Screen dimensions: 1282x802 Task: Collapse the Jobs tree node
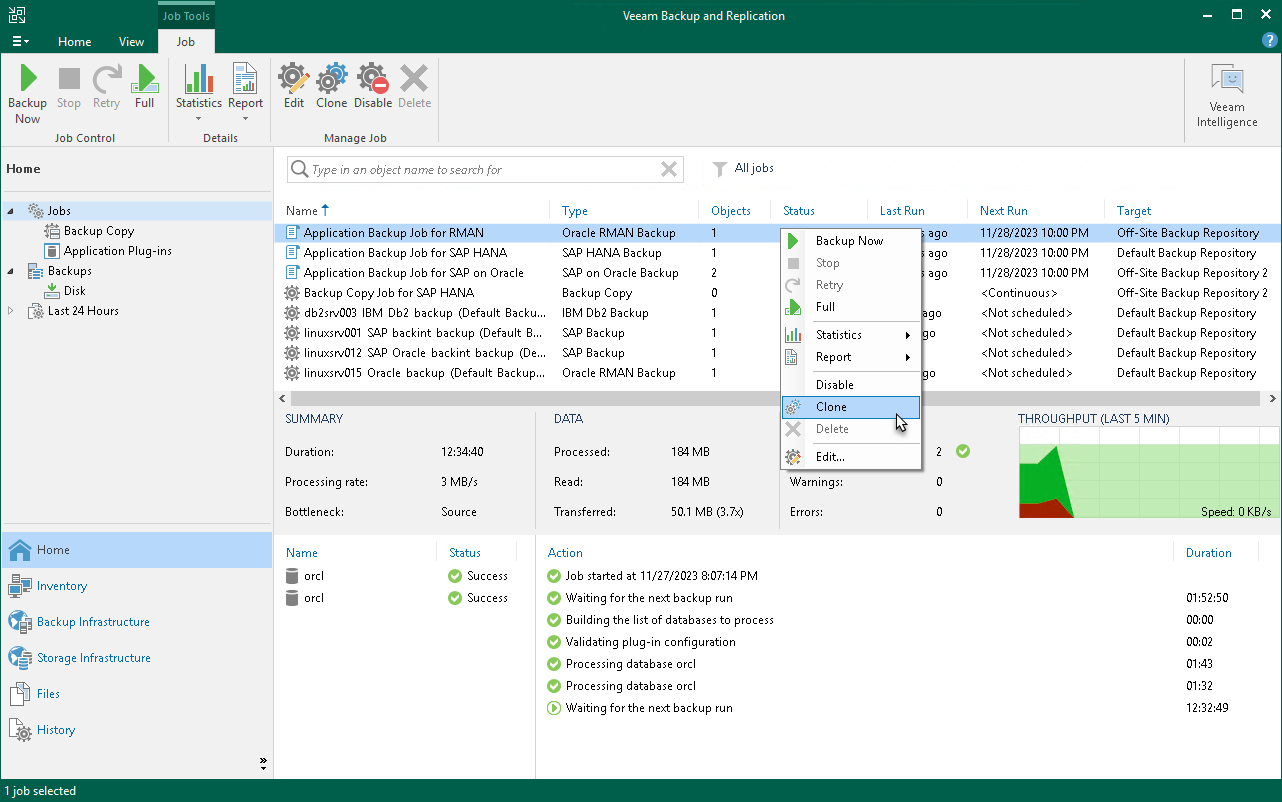[11, 211]
